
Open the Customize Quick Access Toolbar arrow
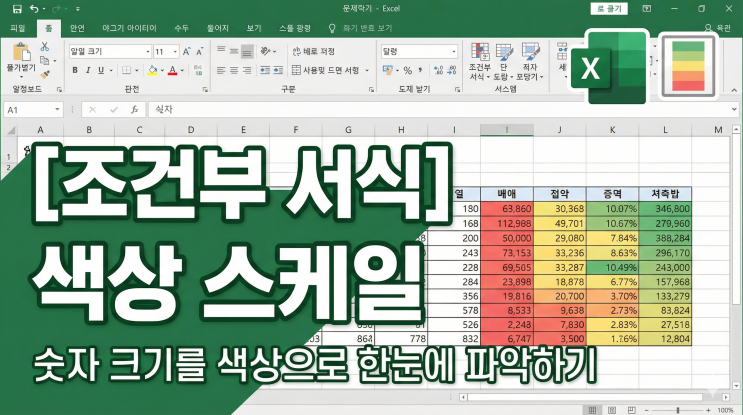point(78,9)
